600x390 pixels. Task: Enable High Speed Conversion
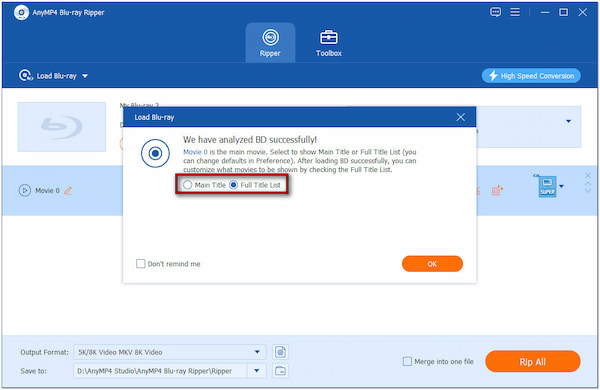pyautogui.click(x=531, y=76)
